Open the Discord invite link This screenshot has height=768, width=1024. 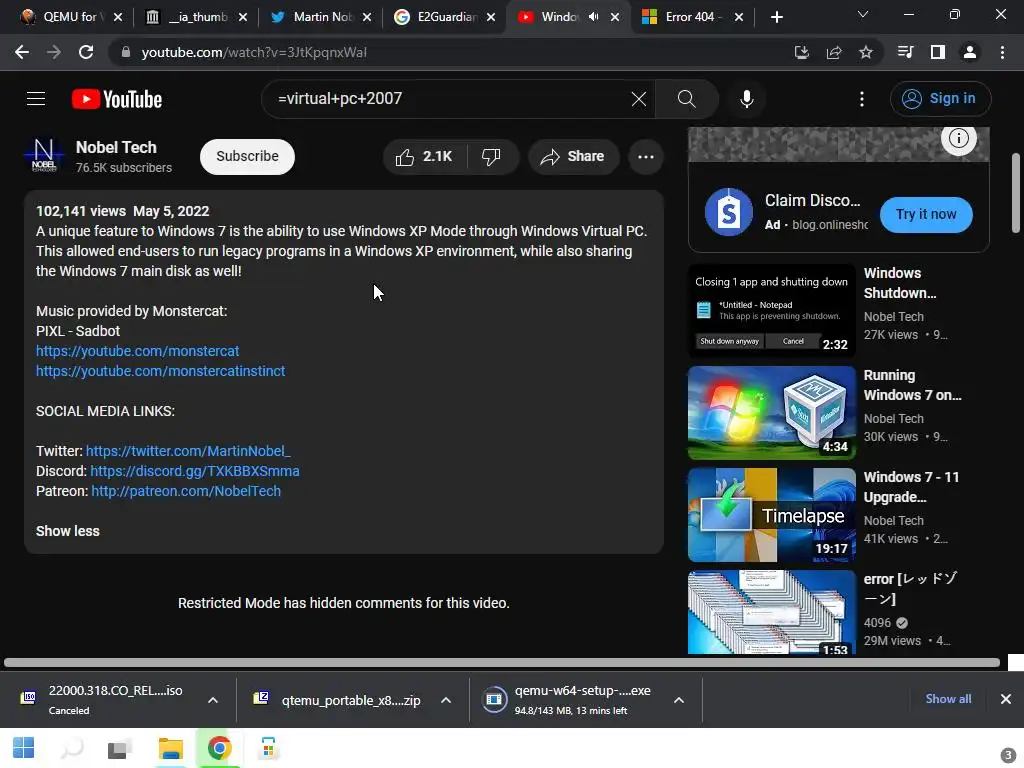(x=195, y=472)
